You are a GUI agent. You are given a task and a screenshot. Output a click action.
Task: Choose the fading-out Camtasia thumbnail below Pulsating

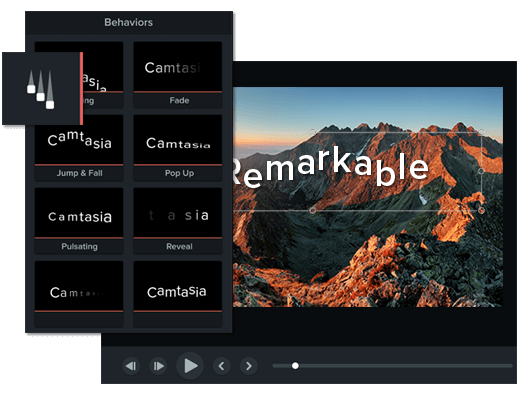tap(79, 287)
